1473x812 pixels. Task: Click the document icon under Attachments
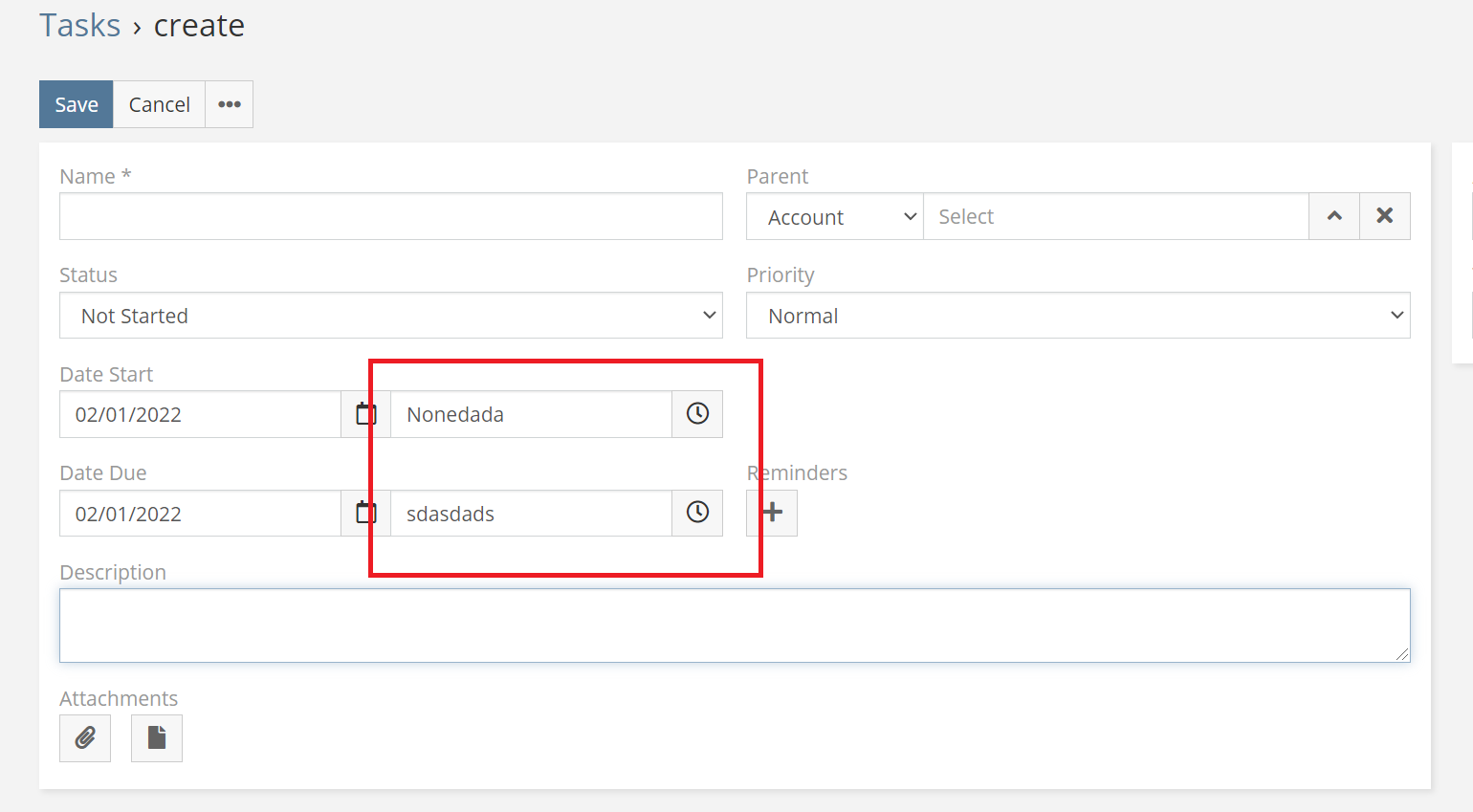click(156, 737)
